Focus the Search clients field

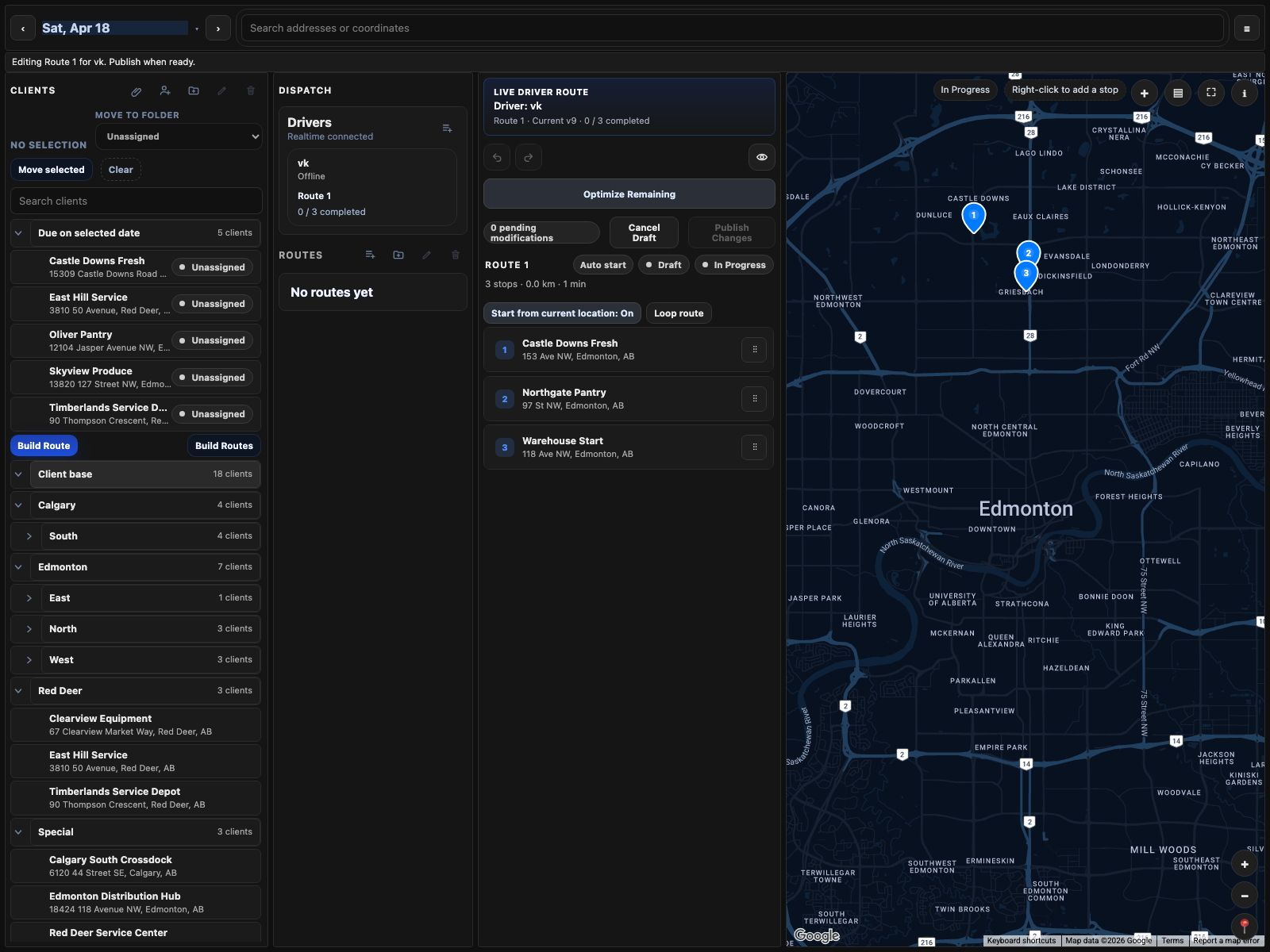[137, 201]
